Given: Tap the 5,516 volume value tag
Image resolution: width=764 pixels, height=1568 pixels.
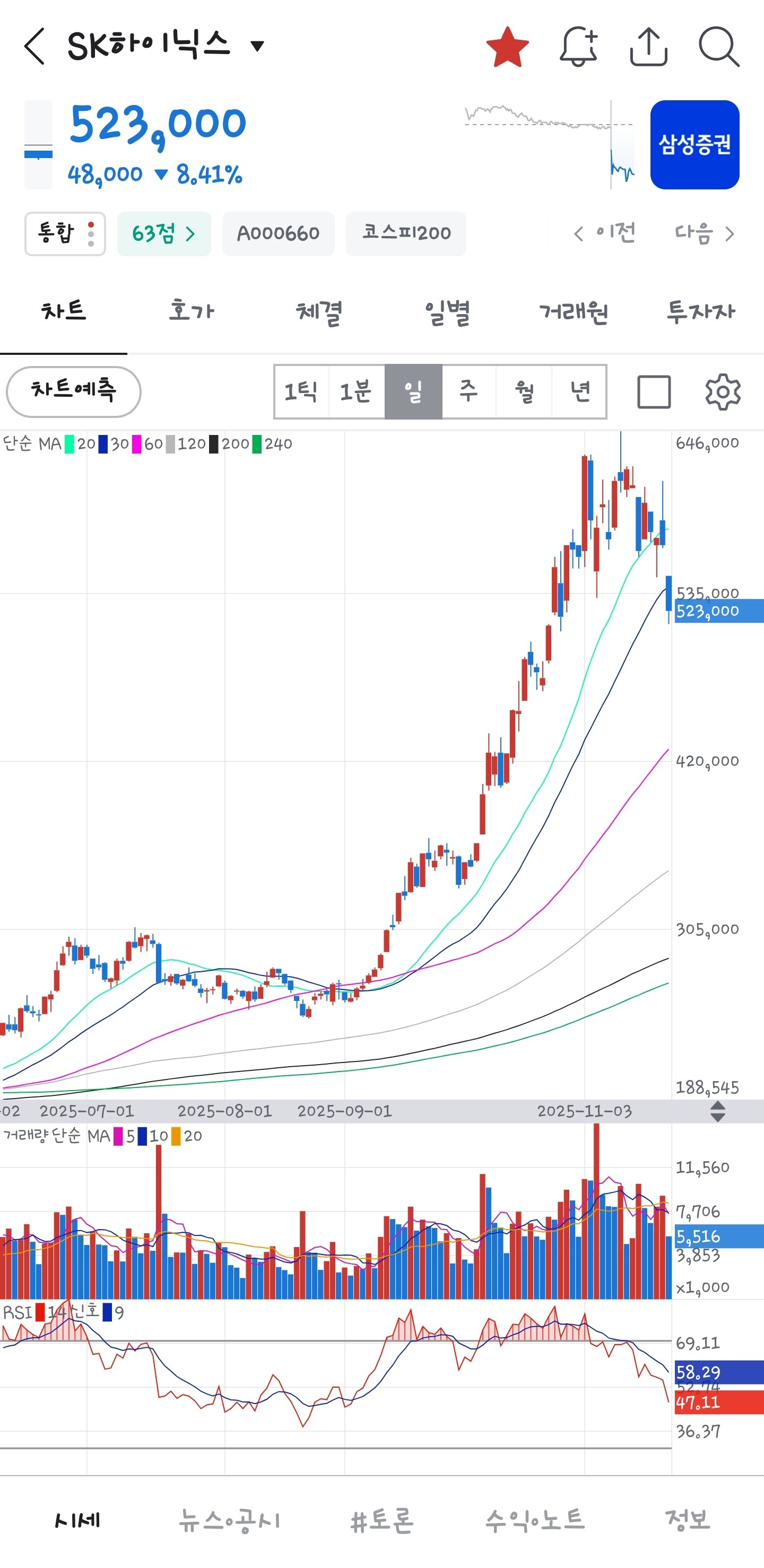Looking at the screenshot, I should pyautogui.click(x=718, y=1236).
